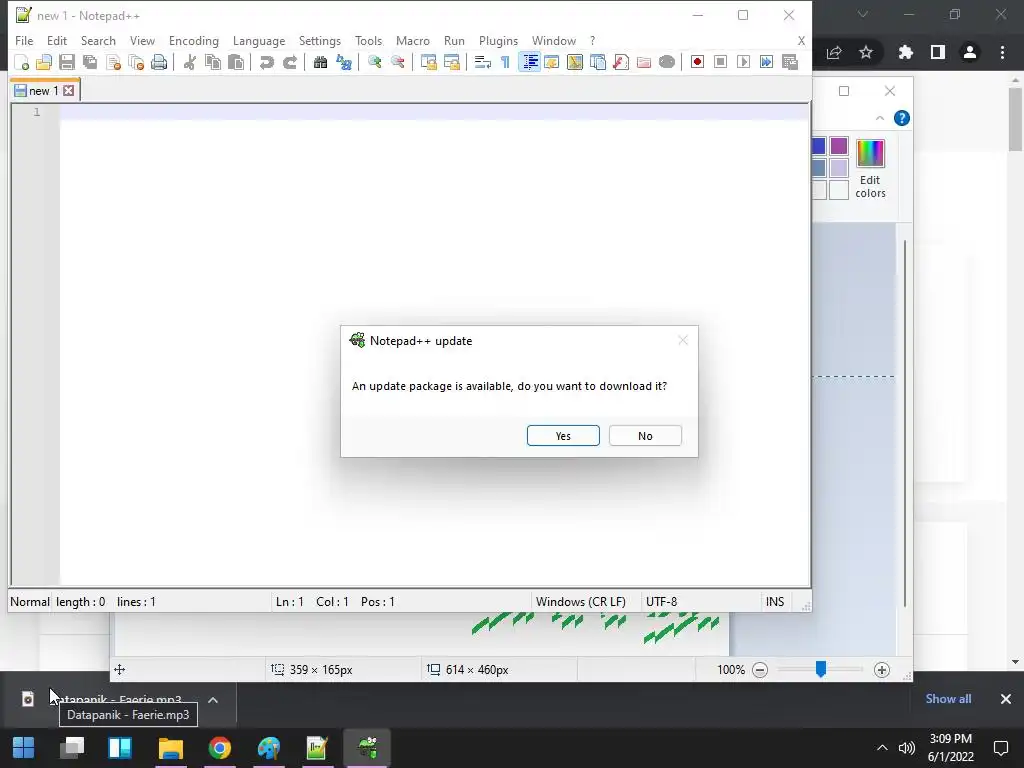Open Chrome extensions puzzle icon

coord(906,52)
